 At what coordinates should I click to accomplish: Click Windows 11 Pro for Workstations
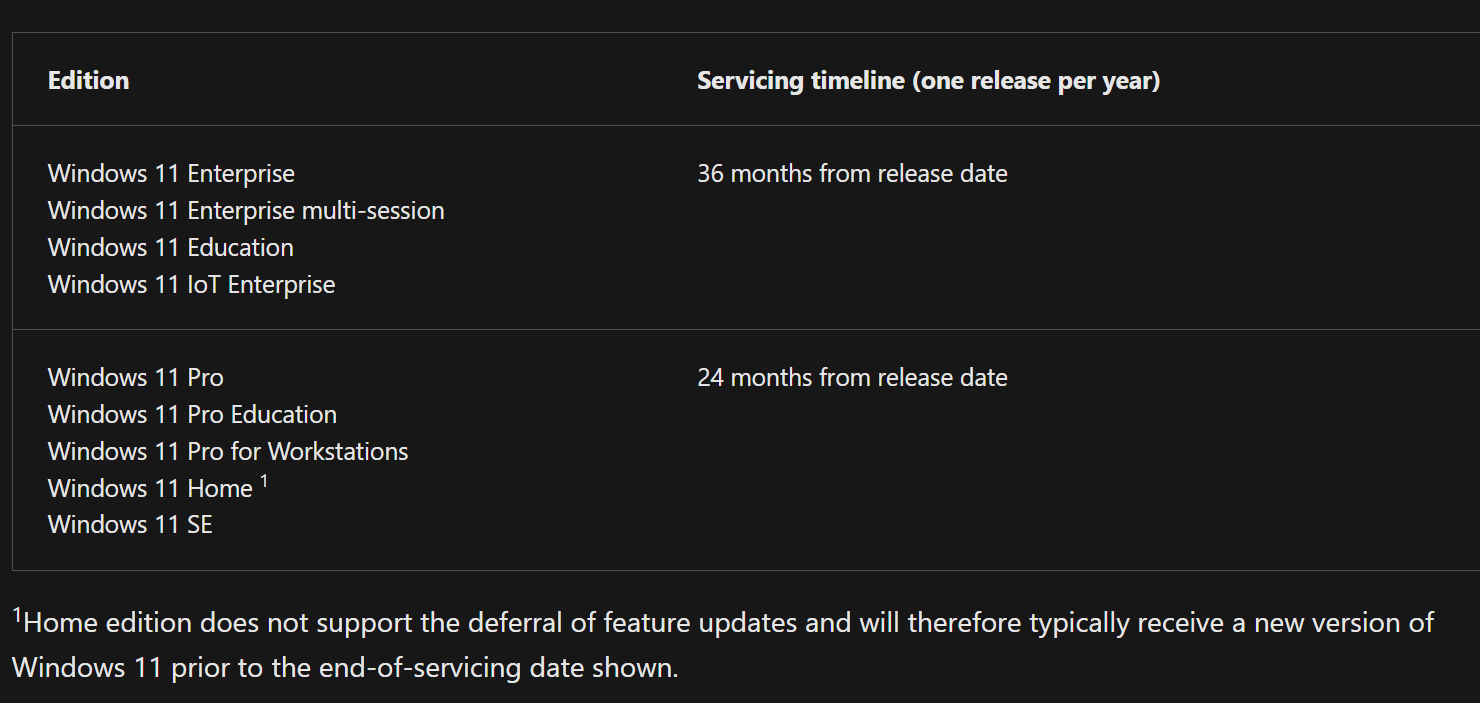228,452
